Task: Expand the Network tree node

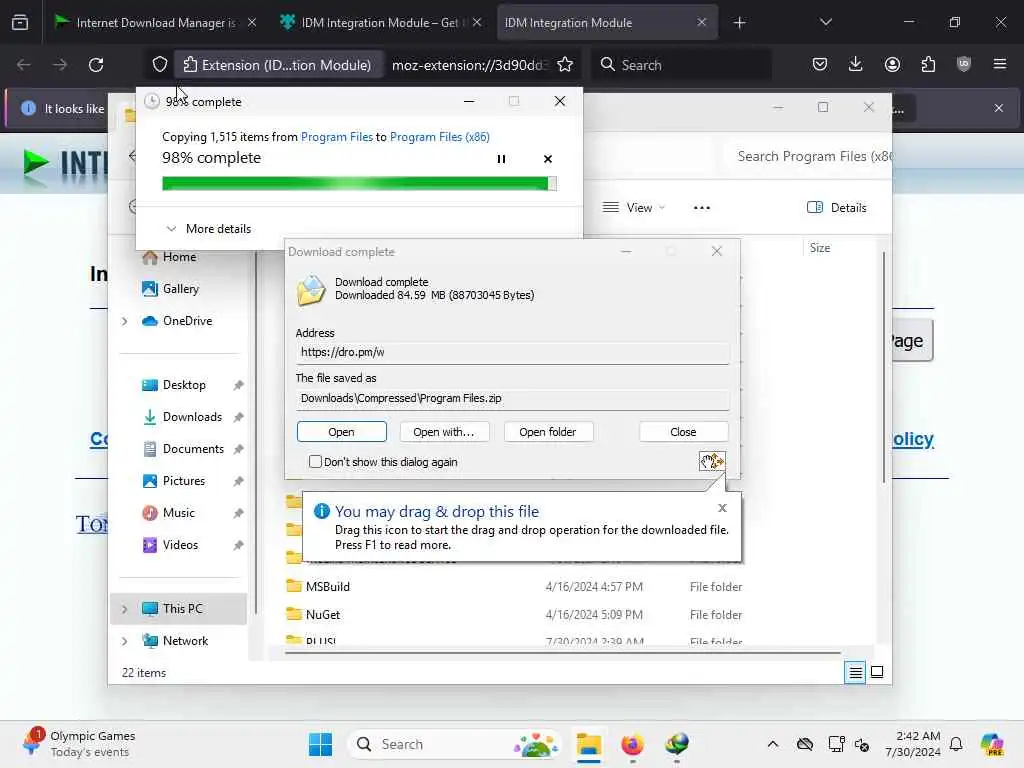Action: coord(124,641)
